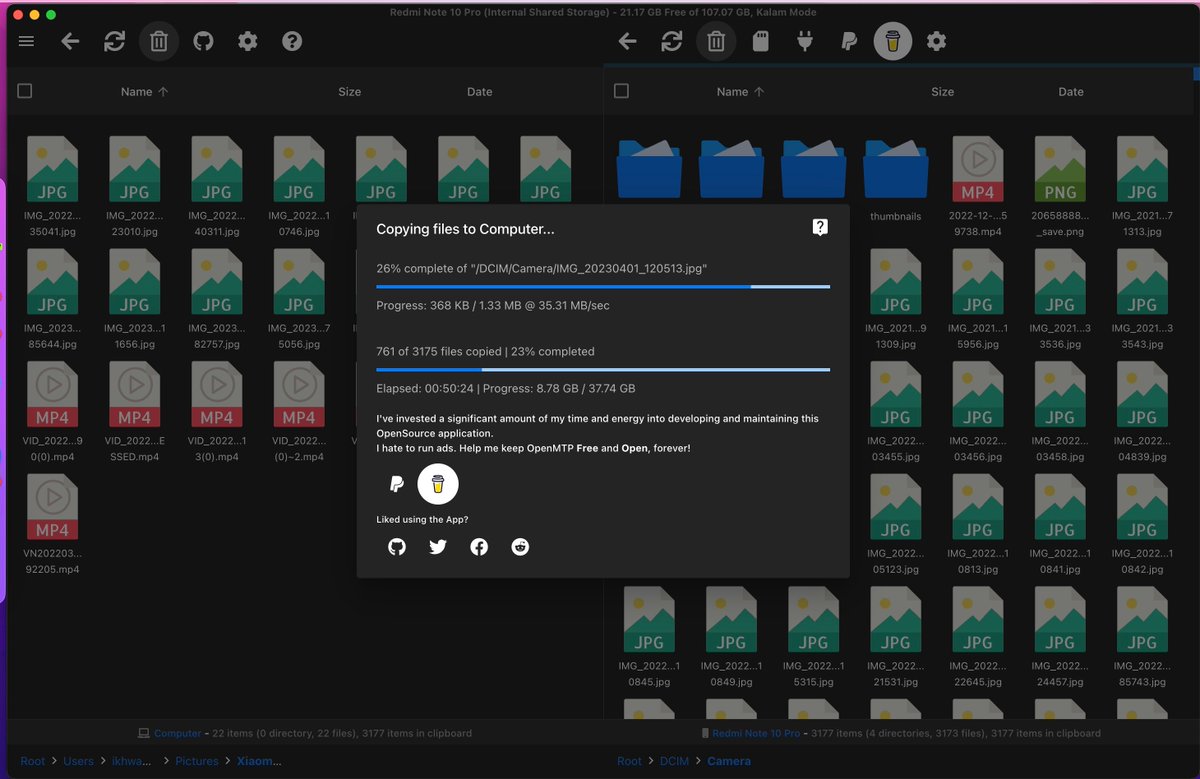Screen dimensions: 1200x779
Task: Share on Reddit icon in dialog
Action: (520, 547)
